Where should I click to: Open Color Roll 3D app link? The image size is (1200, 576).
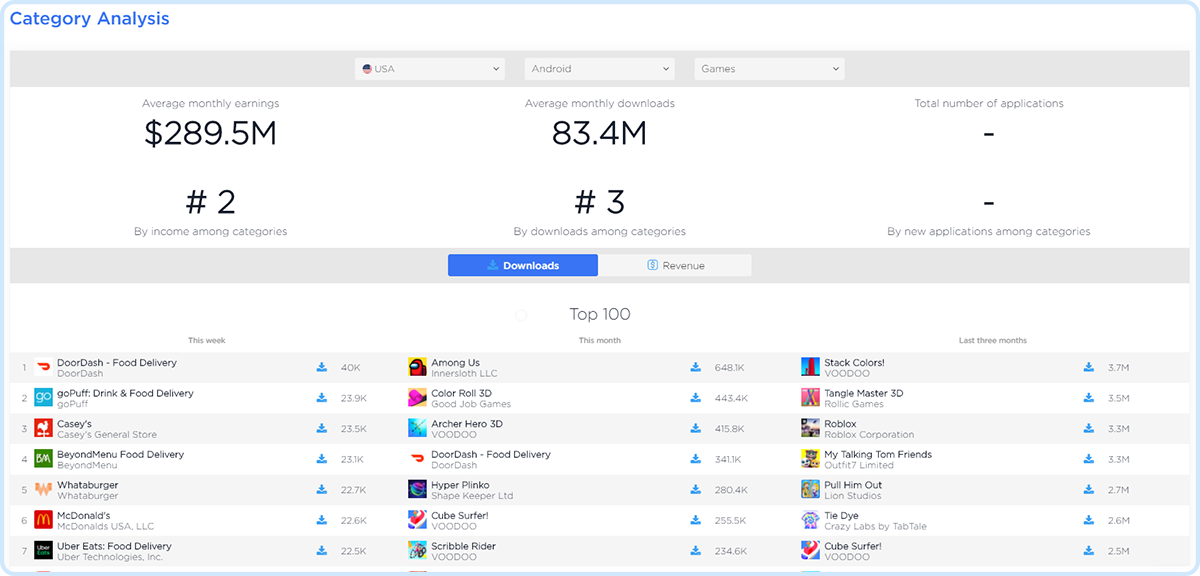(461, 393)
